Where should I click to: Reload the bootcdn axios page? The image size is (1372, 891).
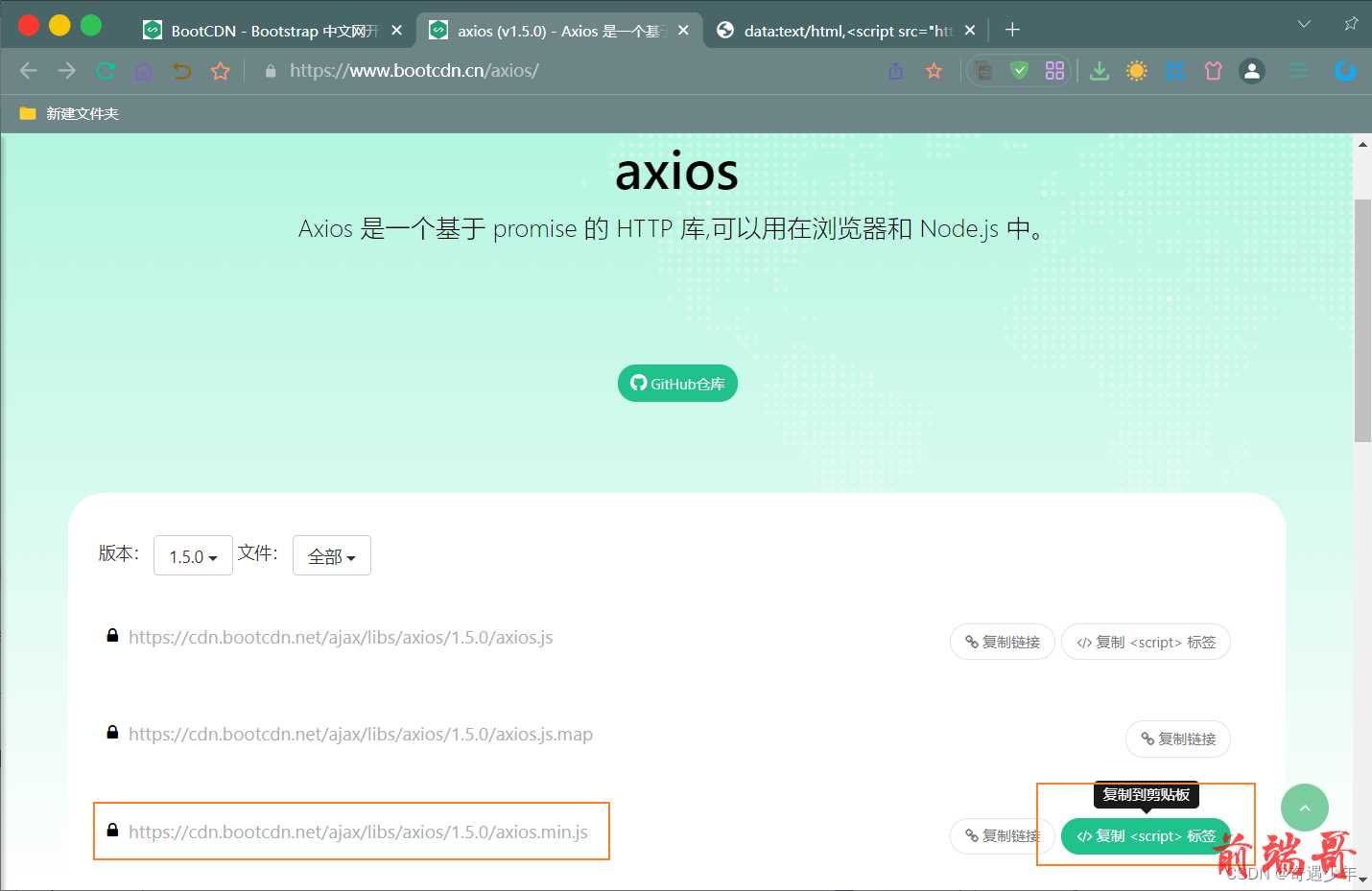pos(106,70)
